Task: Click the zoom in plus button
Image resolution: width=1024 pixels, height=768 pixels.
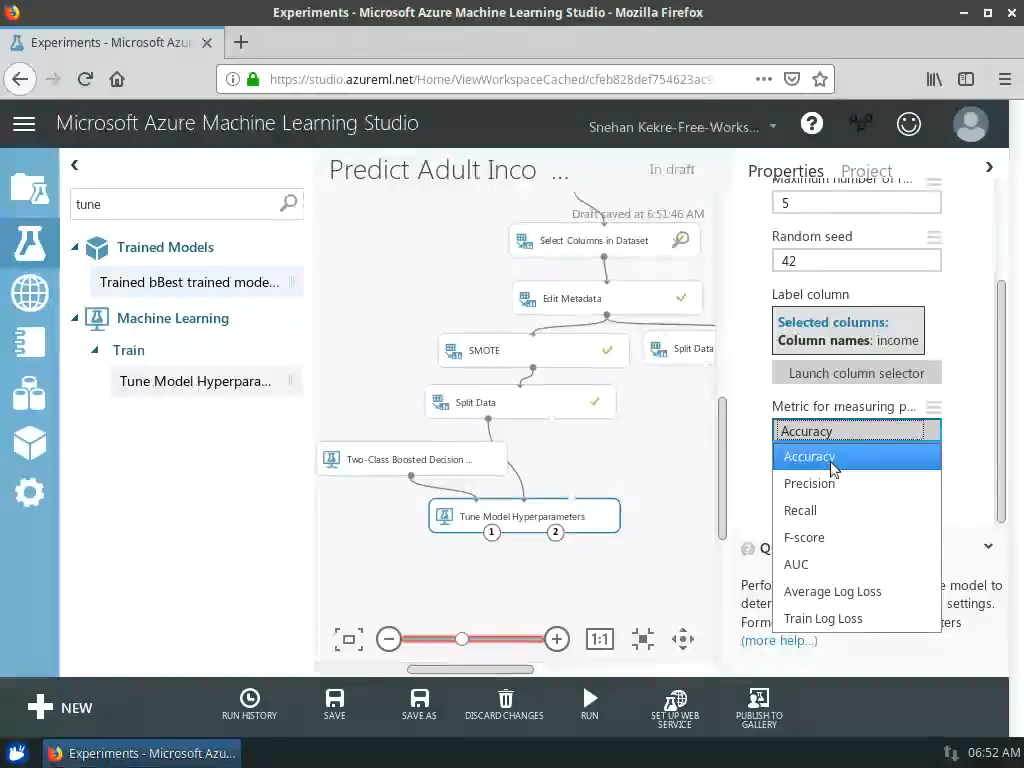Action: pyautogui.click(x=556, y=639)
